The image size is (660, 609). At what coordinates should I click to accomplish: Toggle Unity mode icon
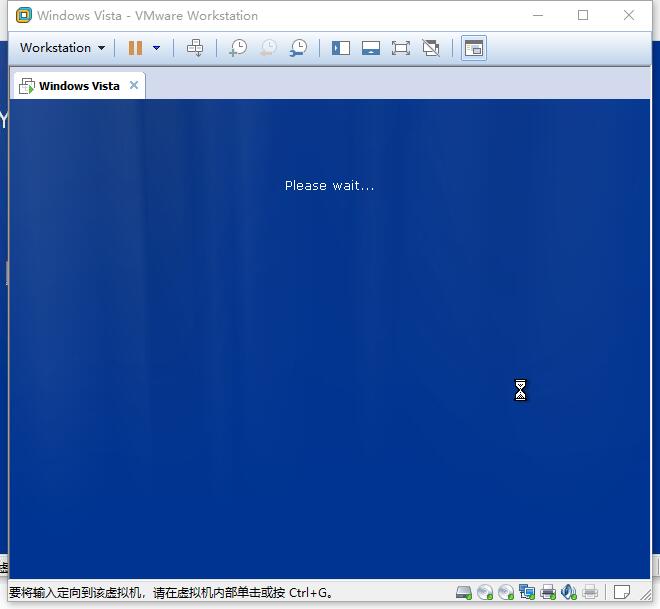point(431,48)
